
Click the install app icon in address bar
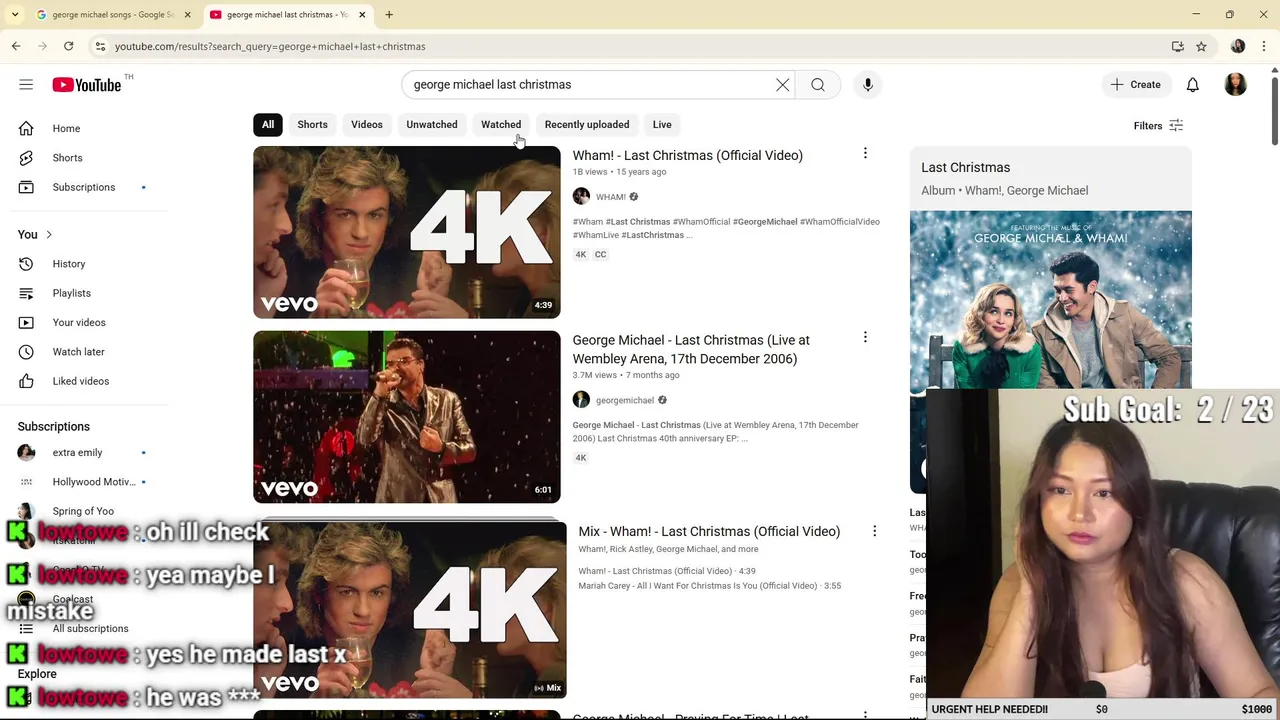[x=1177, y=46]
